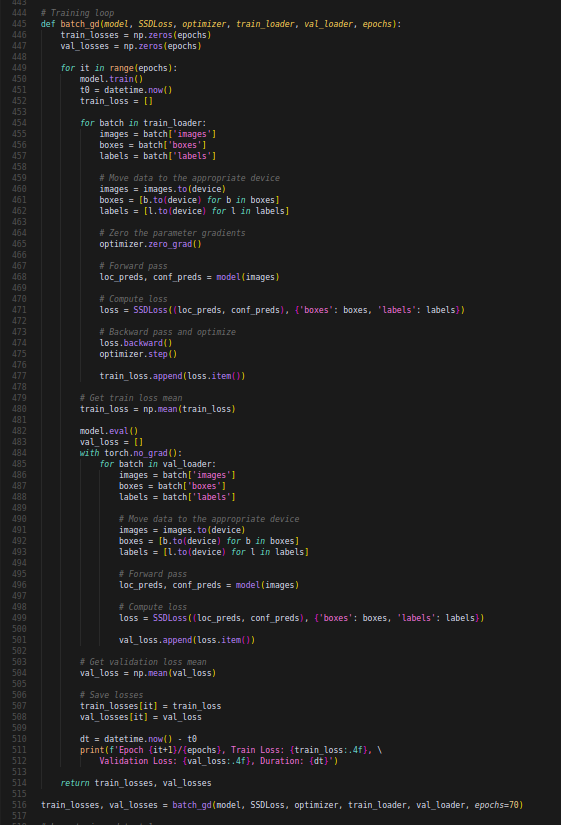Click 'val_loss.append(loss.item())' line
The height and width of the screenshot is (825, 561).
click(x=187, y=640)
